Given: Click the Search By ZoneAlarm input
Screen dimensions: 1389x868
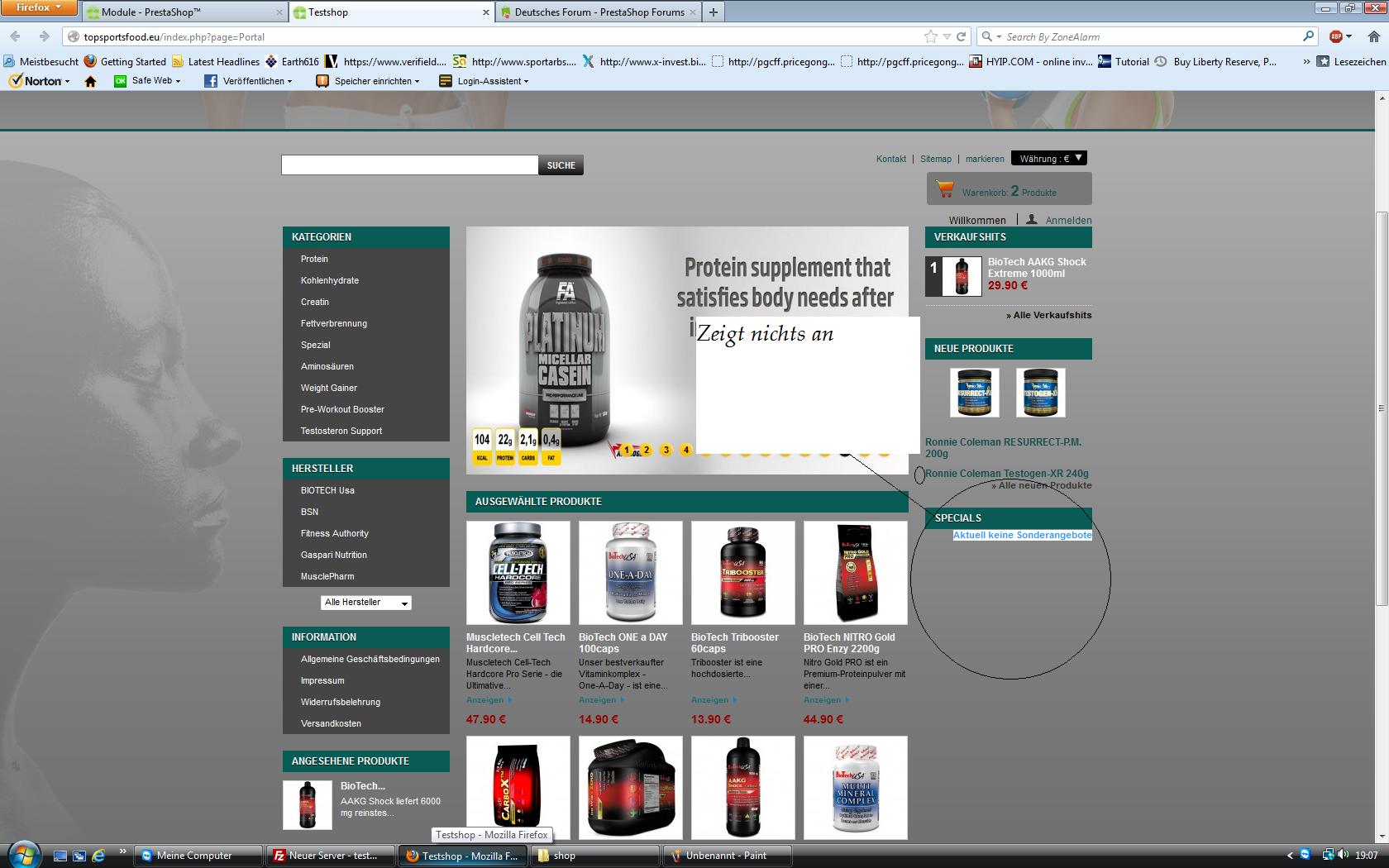Looking at the screenshot, I should (x=1149, y=36).
